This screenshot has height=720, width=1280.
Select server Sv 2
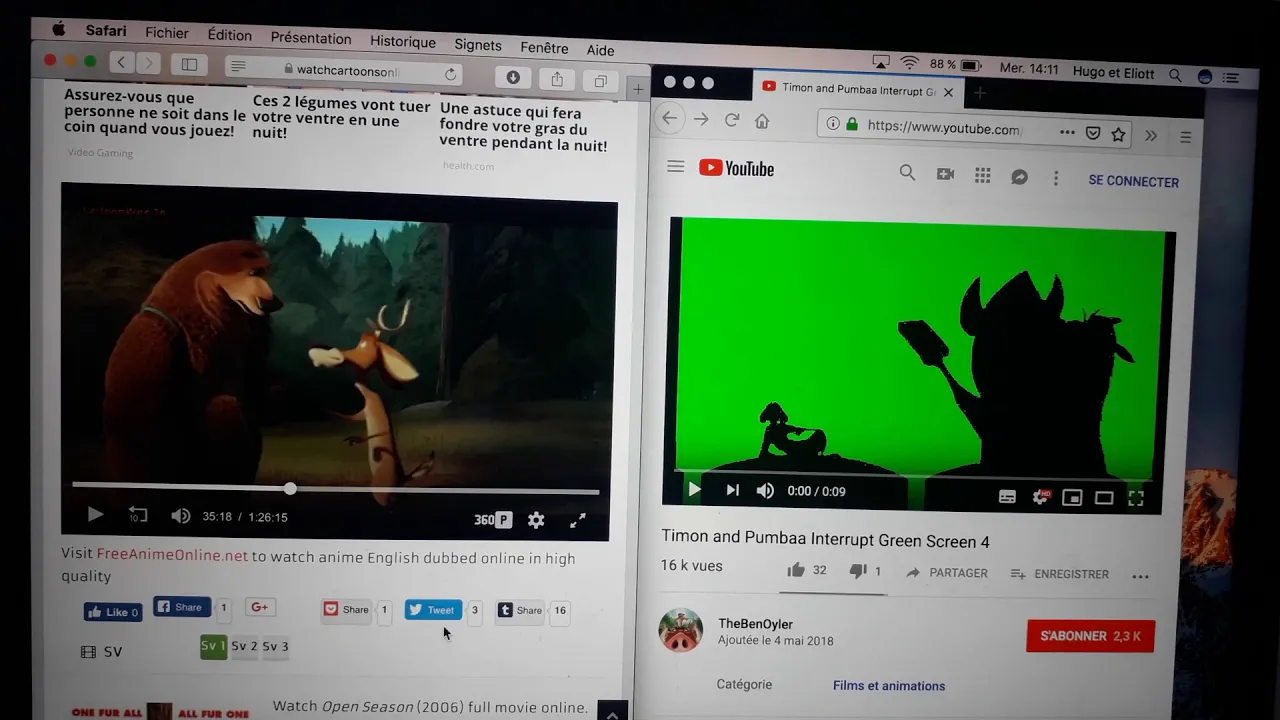click(x=244, y=646)
